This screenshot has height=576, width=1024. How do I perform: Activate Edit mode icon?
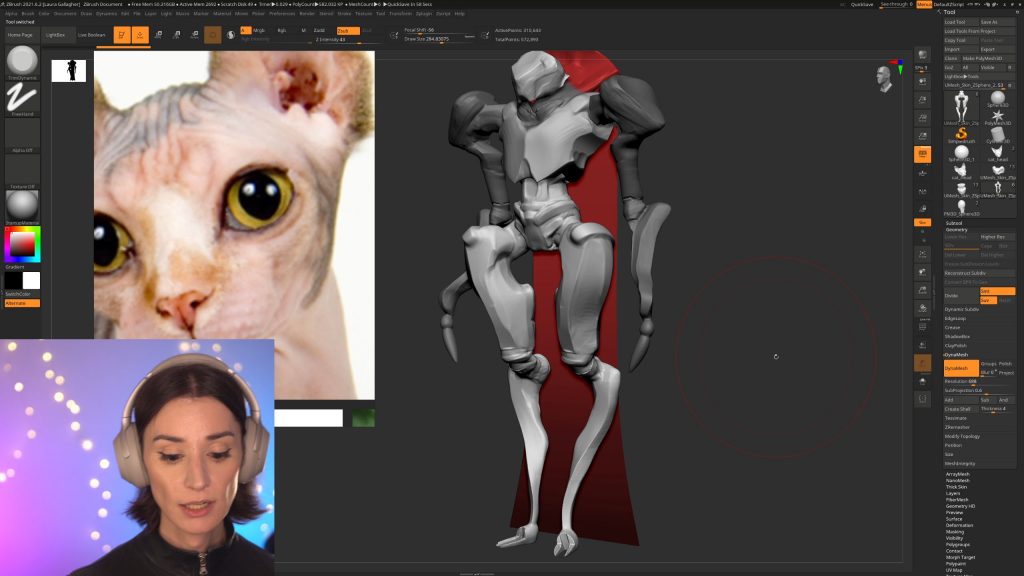[x=121, y=35]
